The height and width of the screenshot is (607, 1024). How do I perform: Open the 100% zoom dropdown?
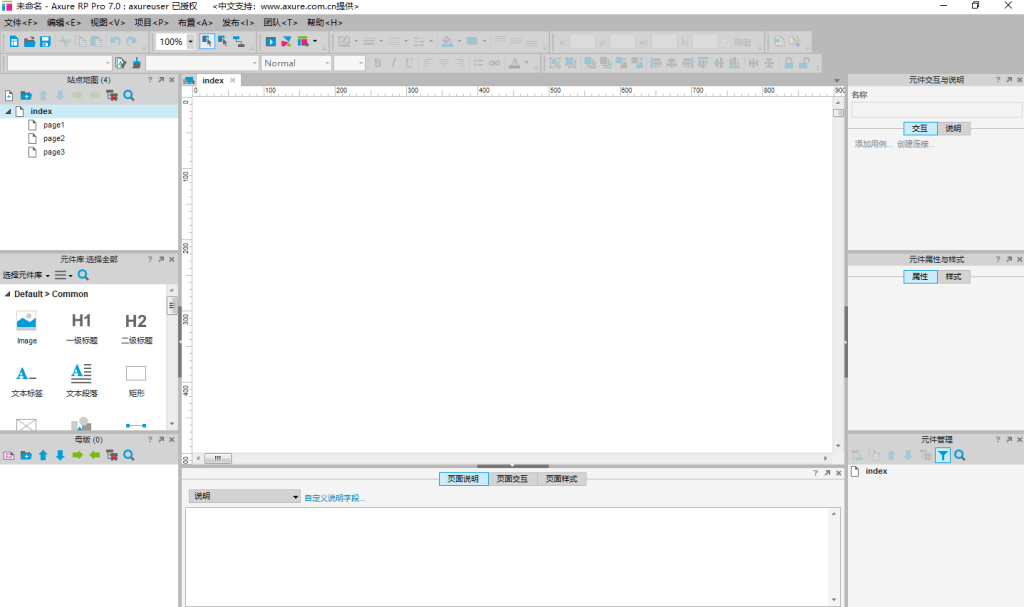point(190,42)
